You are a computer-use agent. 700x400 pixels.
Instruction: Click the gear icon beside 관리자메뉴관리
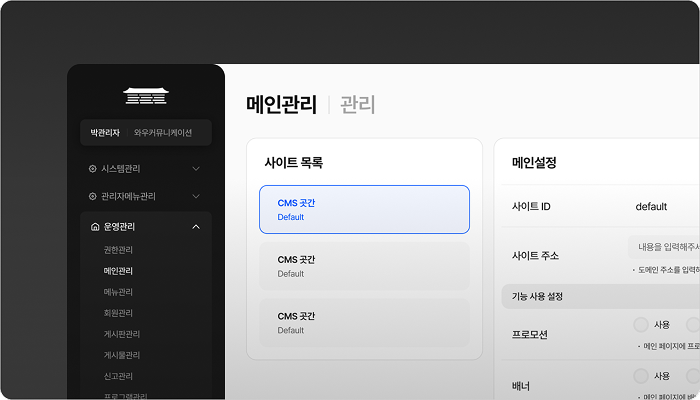[x=92, y=196]
